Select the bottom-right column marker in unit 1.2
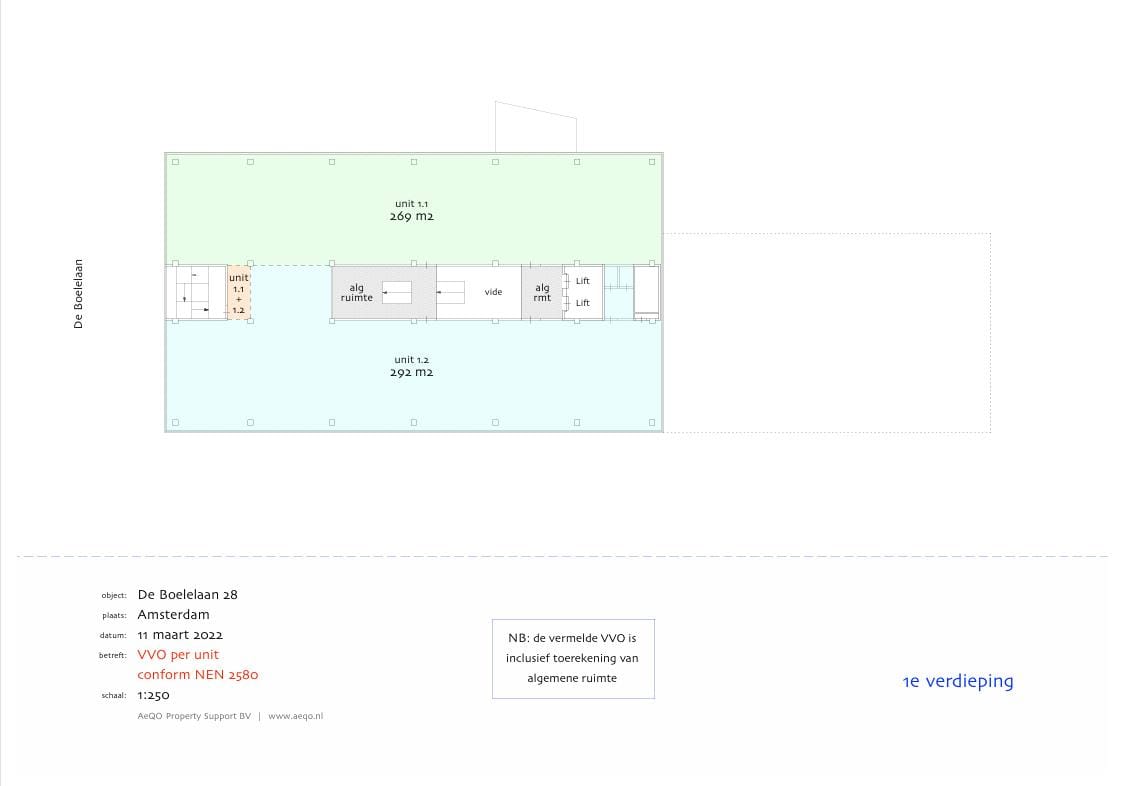This screenshot has width=1122, height=786. click(x=652, y=423)
